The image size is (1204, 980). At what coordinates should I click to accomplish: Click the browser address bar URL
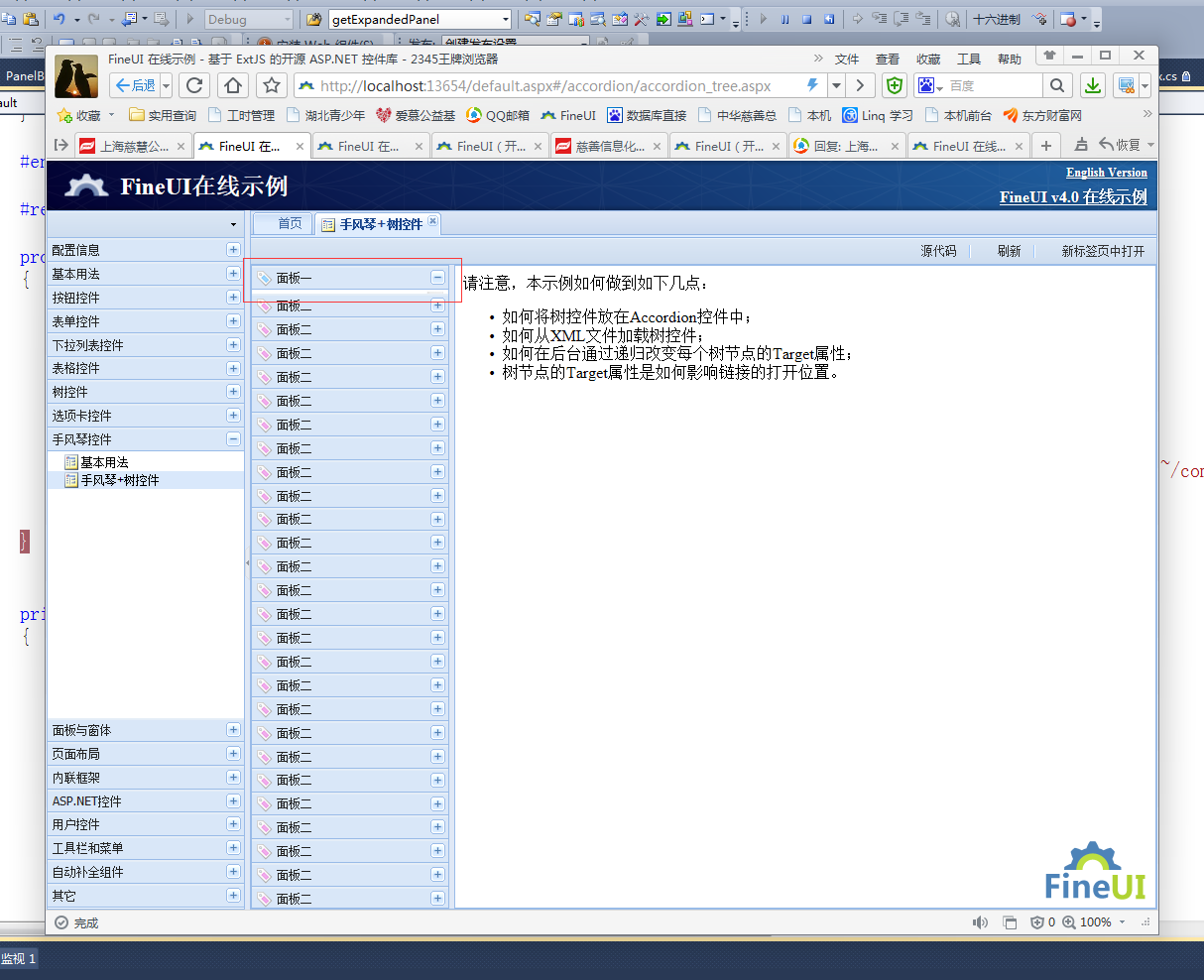point(546,85)
